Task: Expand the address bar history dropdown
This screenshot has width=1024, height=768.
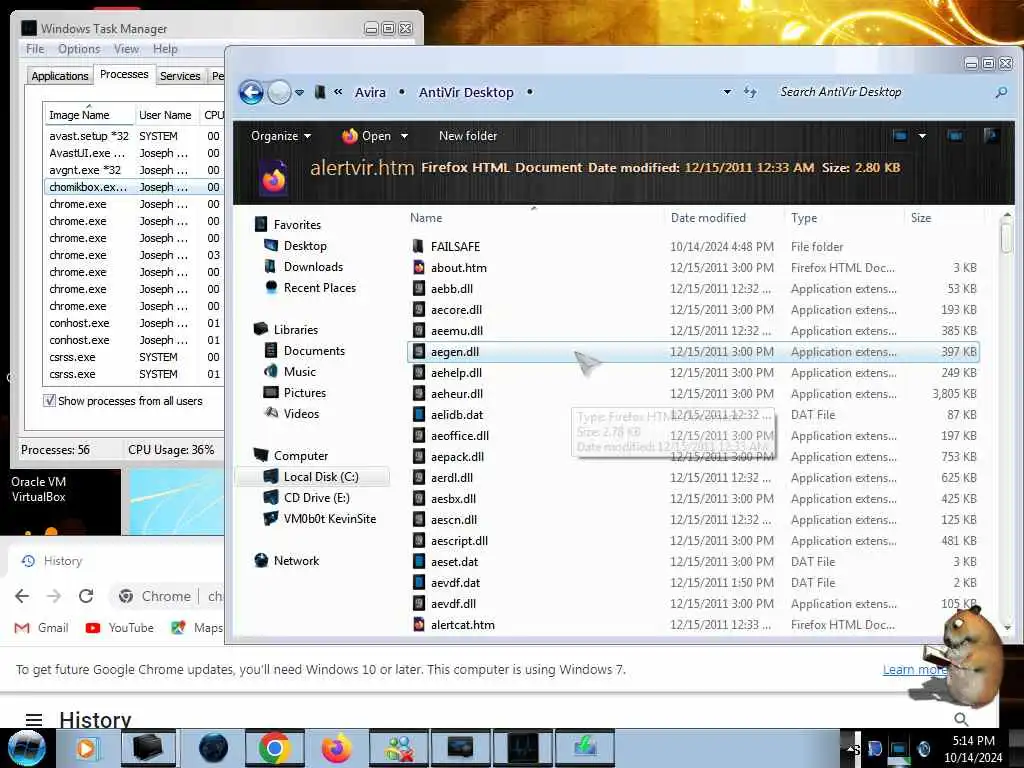Action: point(727,92)
